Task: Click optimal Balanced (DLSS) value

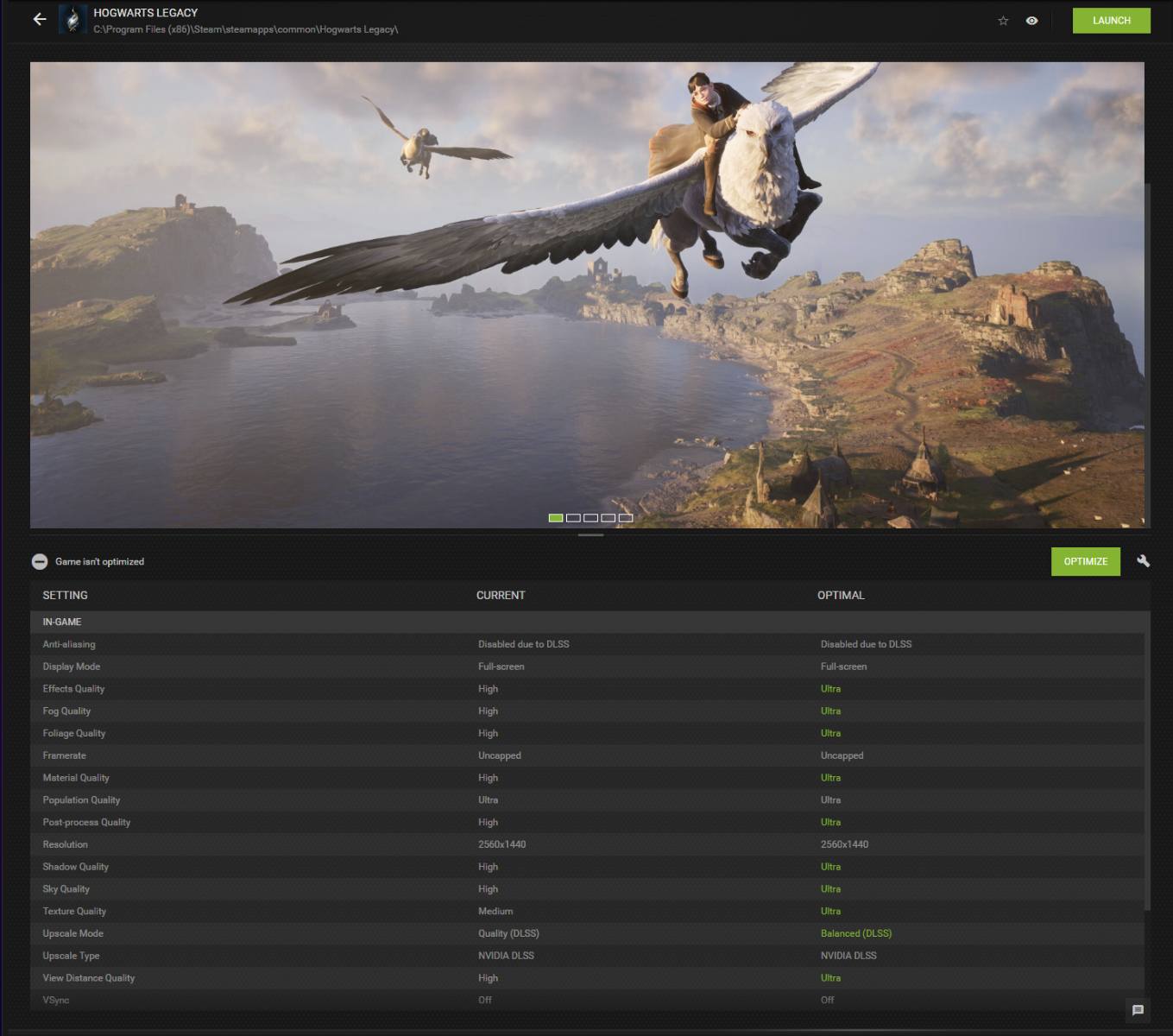Action: (x=856, y=933)
